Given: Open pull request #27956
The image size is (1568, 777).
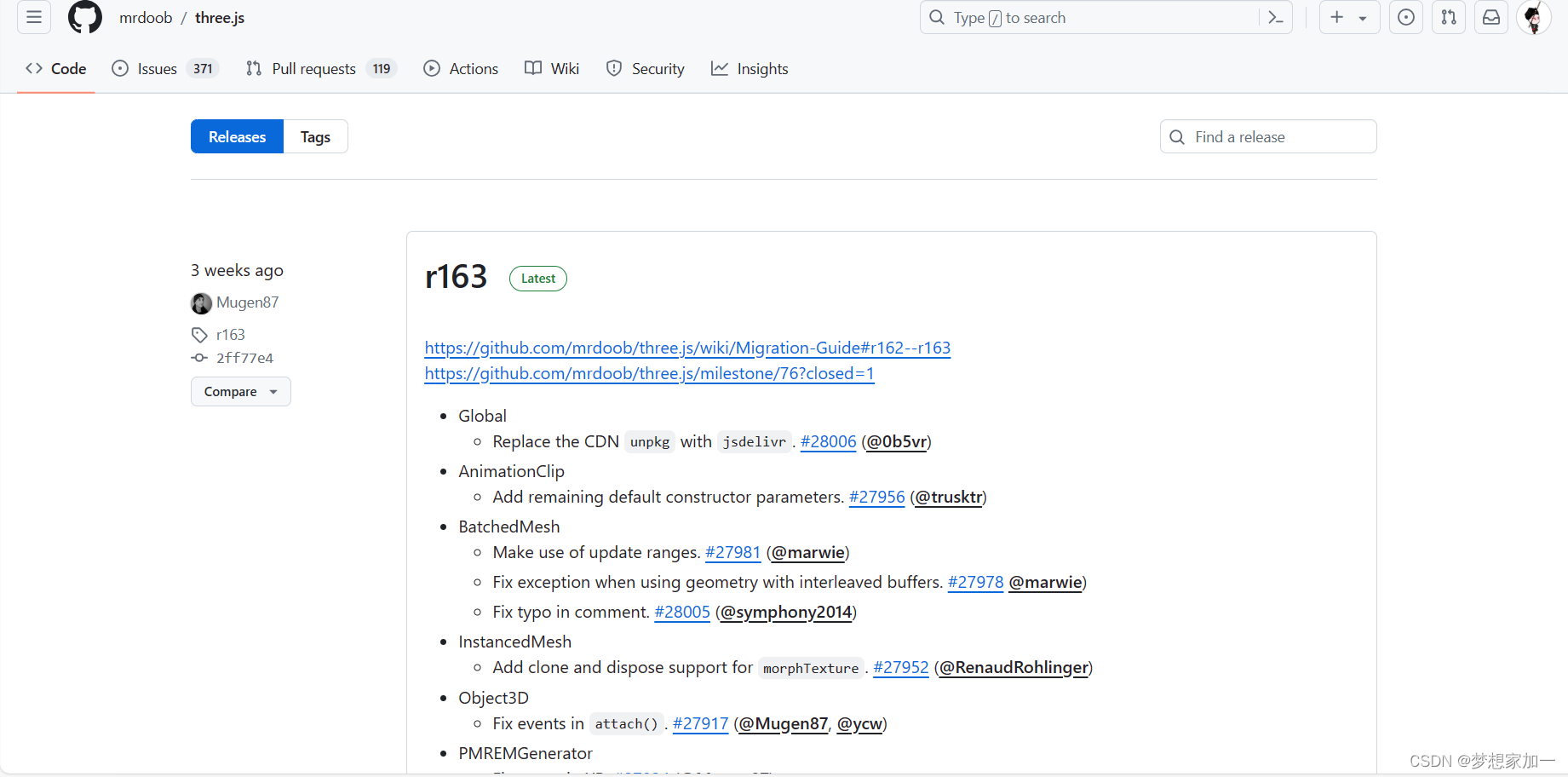Looking at the screenshot, I should [x=876, y=497].
